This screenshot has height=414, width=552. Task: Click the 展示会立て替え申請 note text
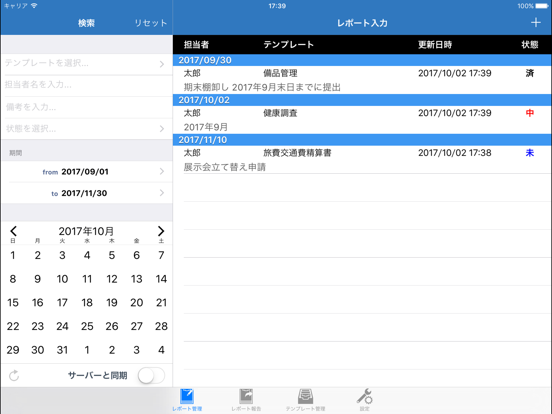click(225, 167)
